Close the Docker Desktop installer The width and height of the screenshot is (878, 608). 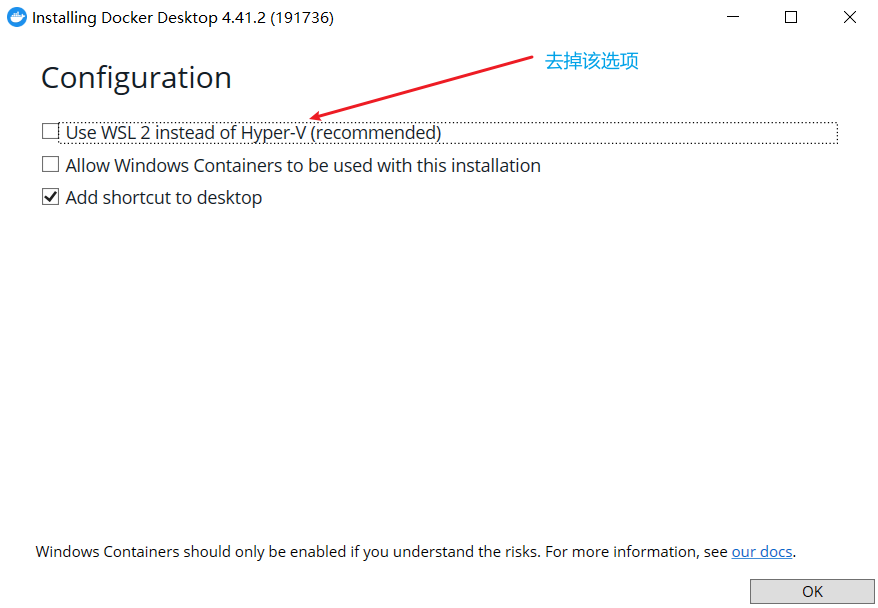(849, 17)
